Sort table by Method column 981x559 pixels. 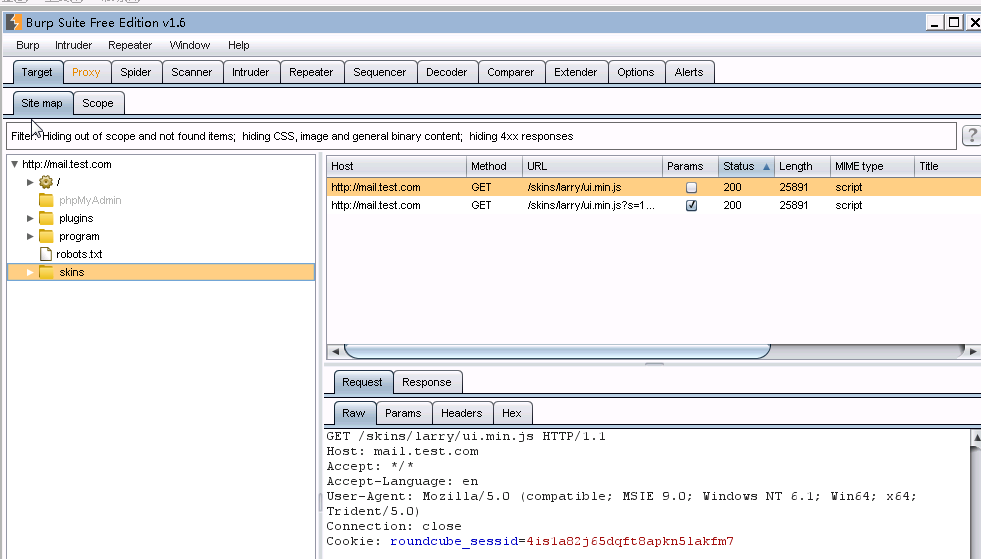click(494, 167)
